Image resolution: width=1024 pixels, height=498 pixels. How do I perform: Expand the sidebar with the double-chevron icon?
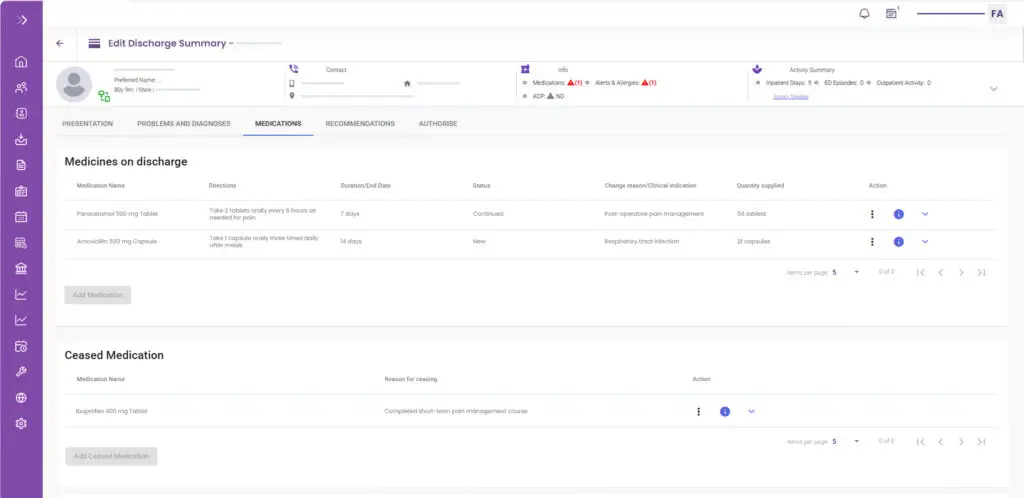click(22, 20)
